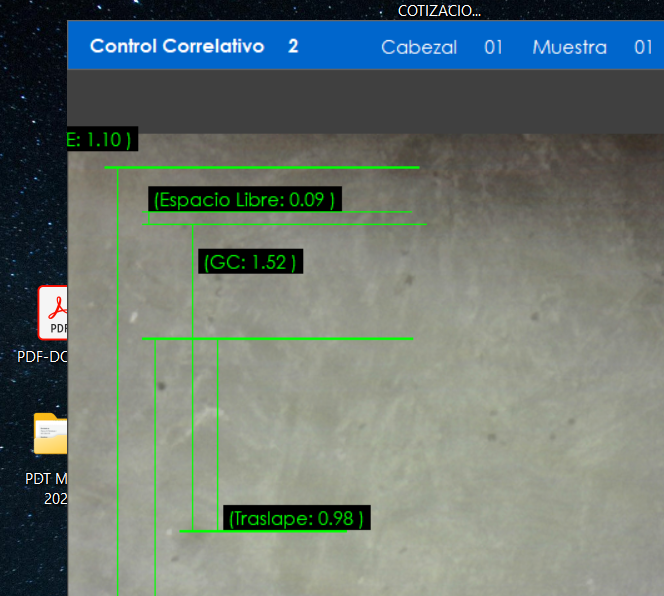This screenshot has width=664, height=596.
Task: Click the Muestra header label
Action: tap(569, 47)
